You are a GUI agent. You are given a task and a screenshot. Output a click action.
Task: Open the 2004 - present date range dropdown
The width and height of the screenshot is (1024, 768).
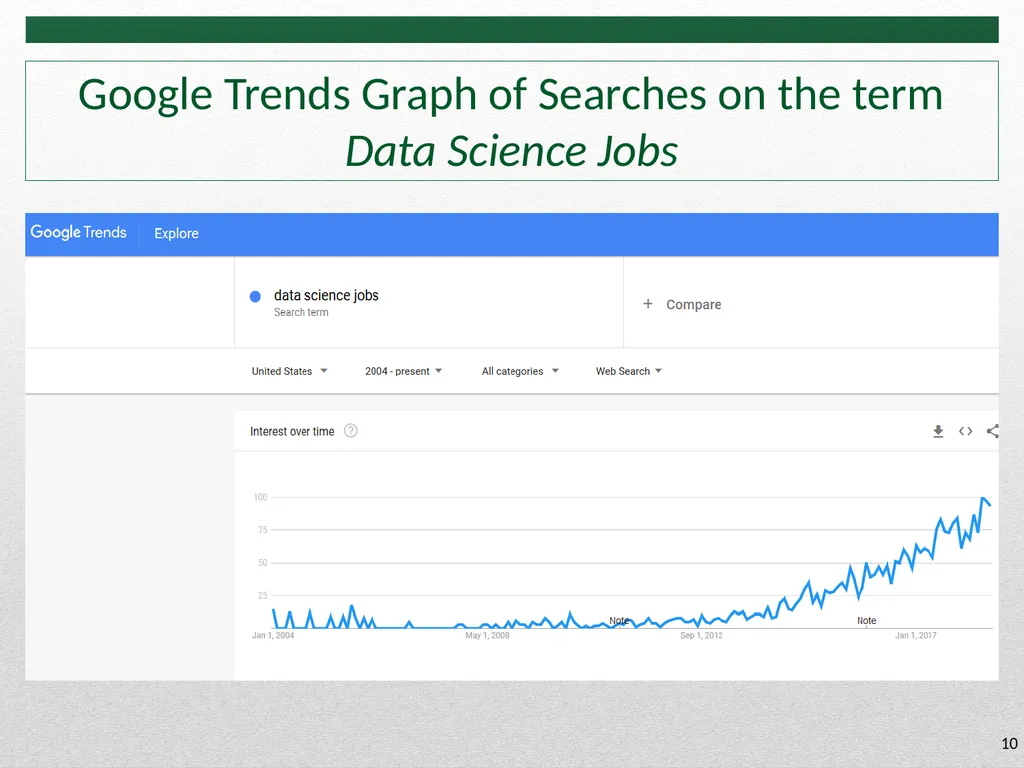(x=404, y=371)
